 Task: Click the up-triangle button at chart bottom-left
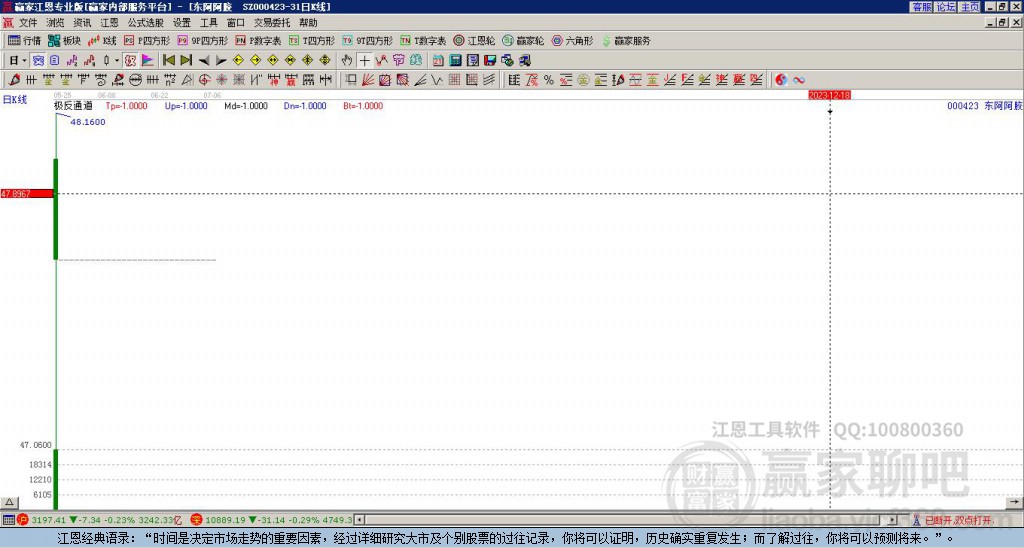[x=9, y=502]
